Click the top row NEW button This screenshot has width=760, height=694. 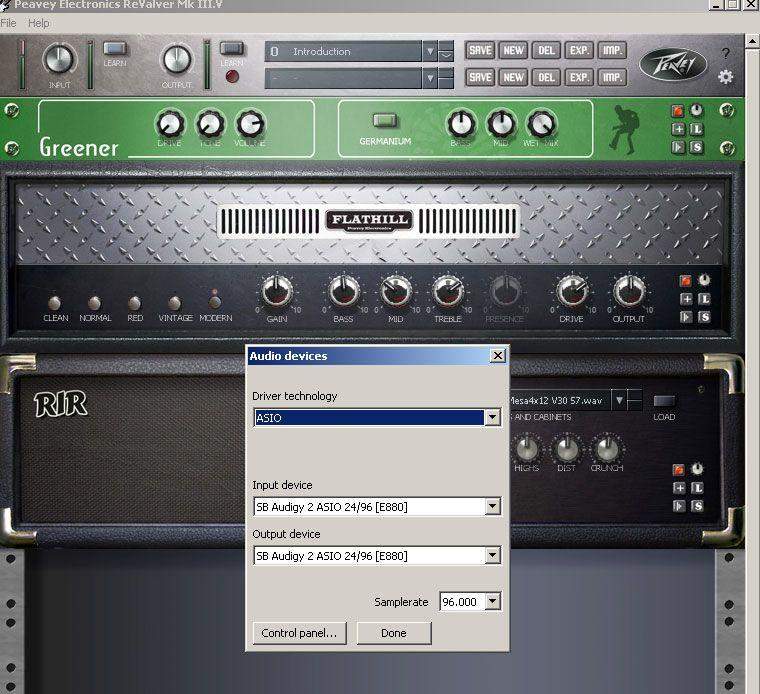pos(513,50)
